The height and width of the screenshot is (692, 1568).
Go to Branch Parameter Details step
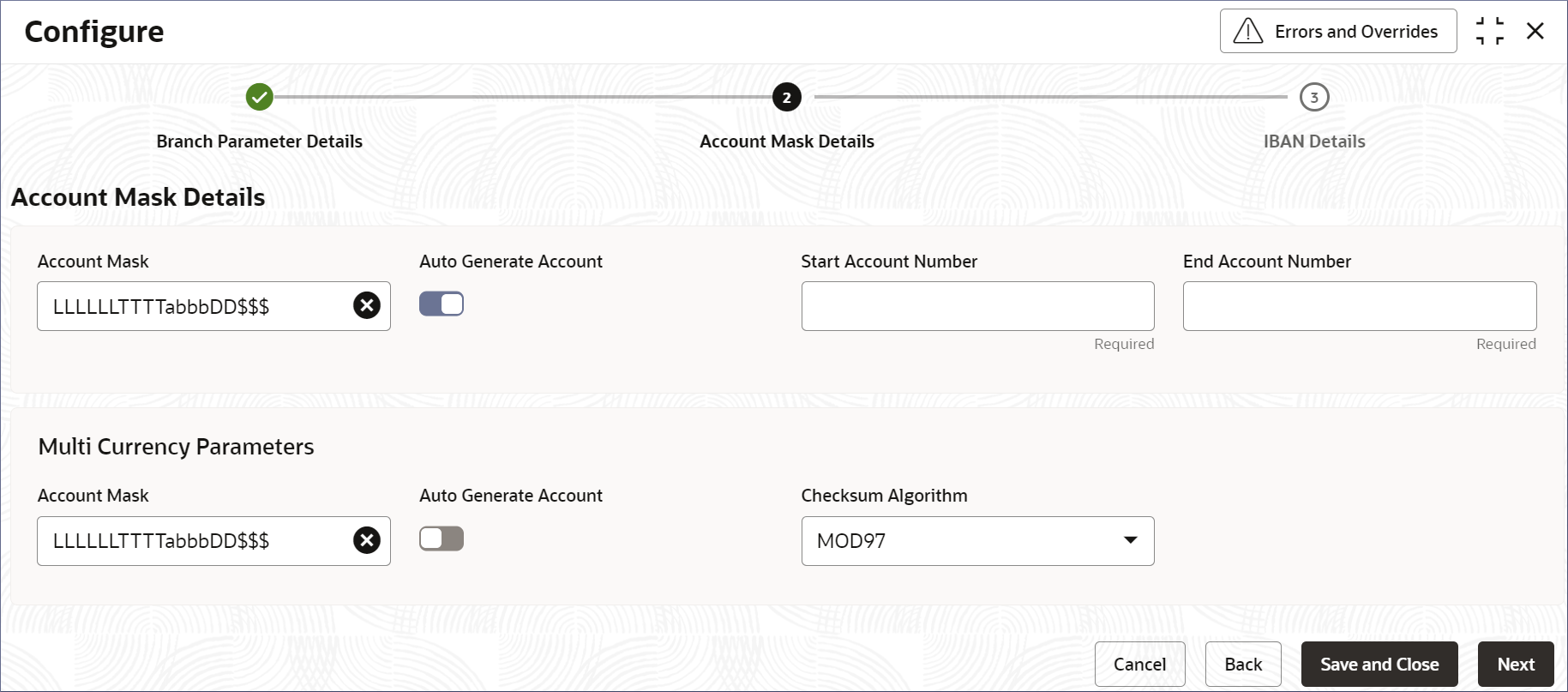259,141
